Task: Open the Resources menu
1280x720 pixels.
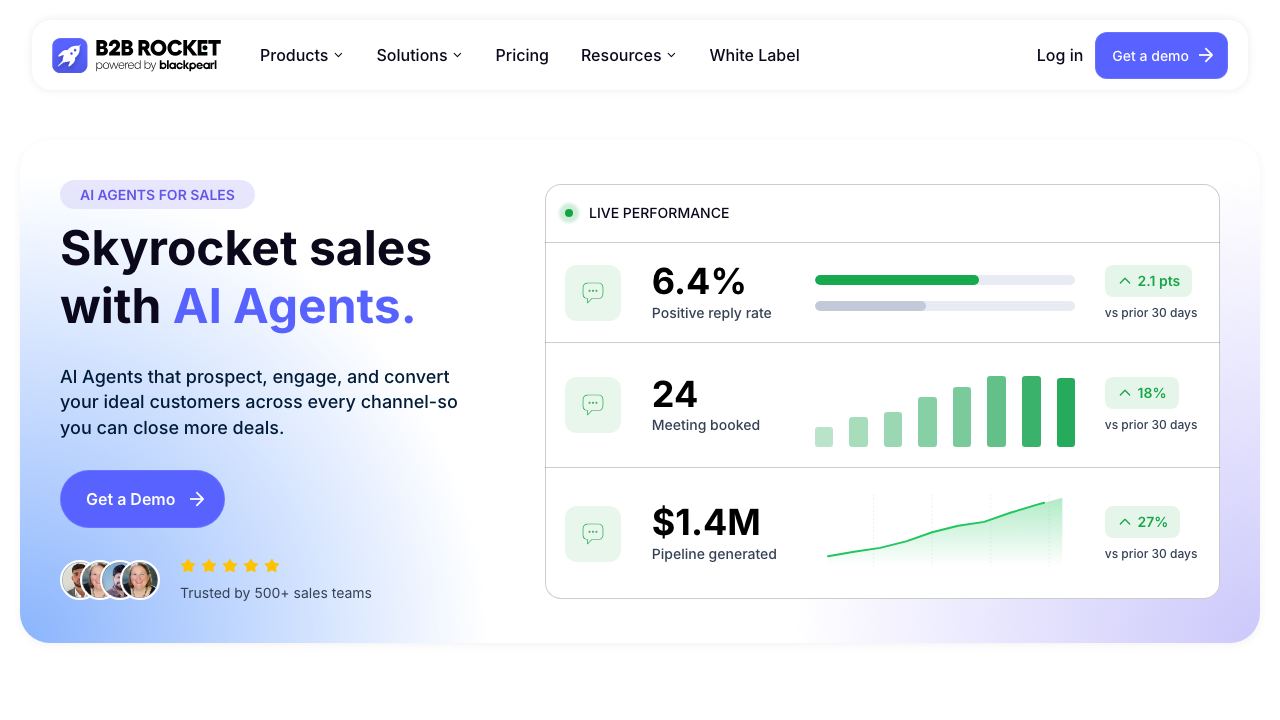Action: click(629, 55)
